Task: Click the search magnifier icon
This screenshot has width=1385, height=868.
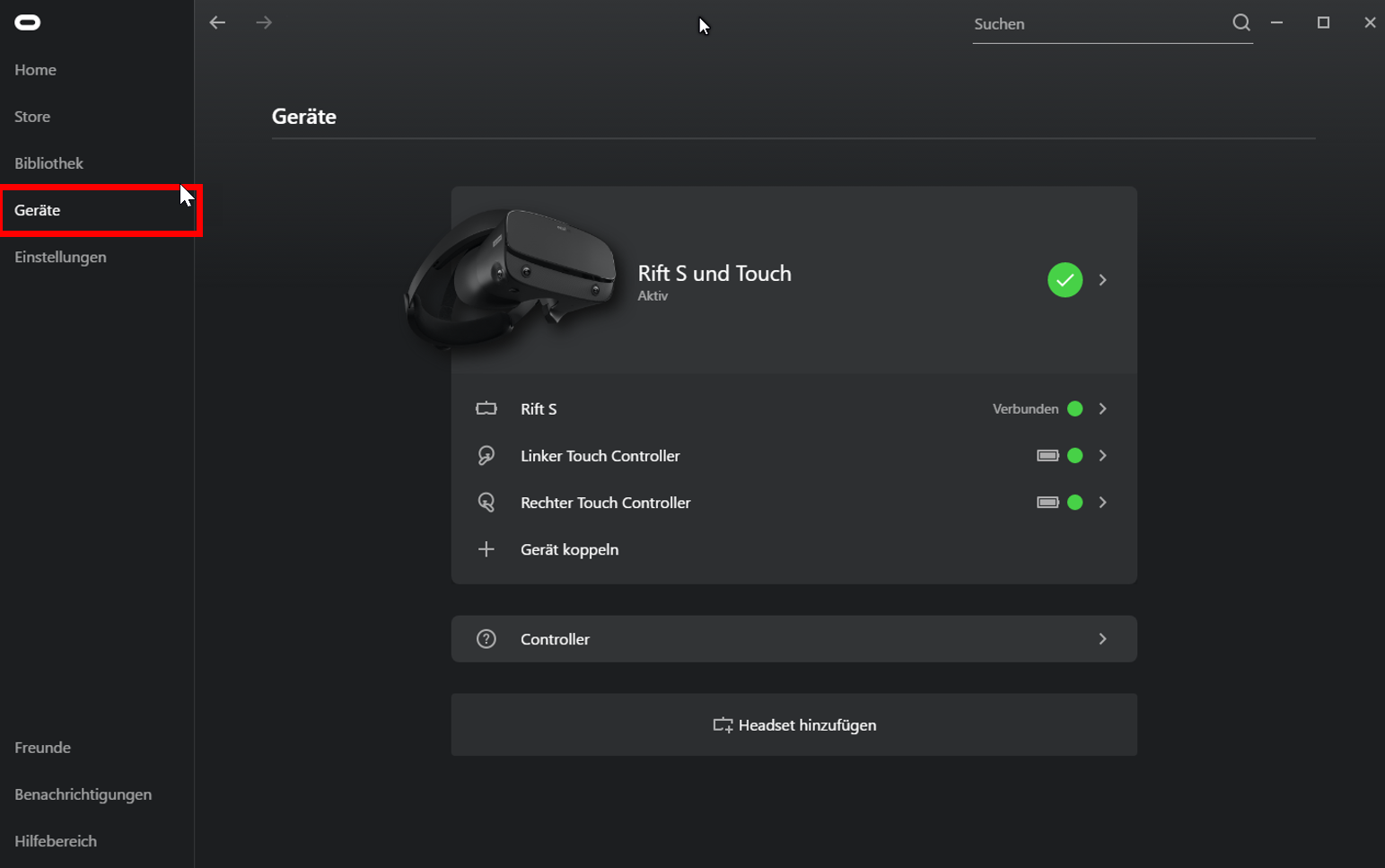Action: pos(1241,22)
